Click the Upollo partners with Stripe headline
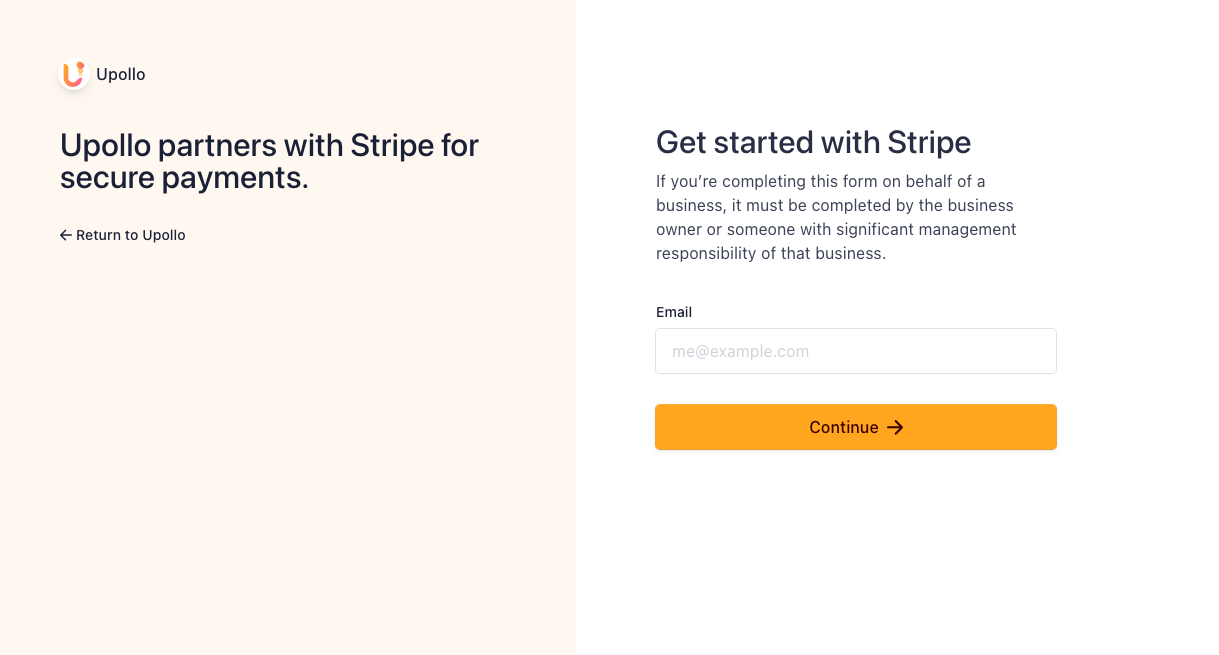Image resolution: width=1219 pixels, height=655 pixels. coord(270,161)
